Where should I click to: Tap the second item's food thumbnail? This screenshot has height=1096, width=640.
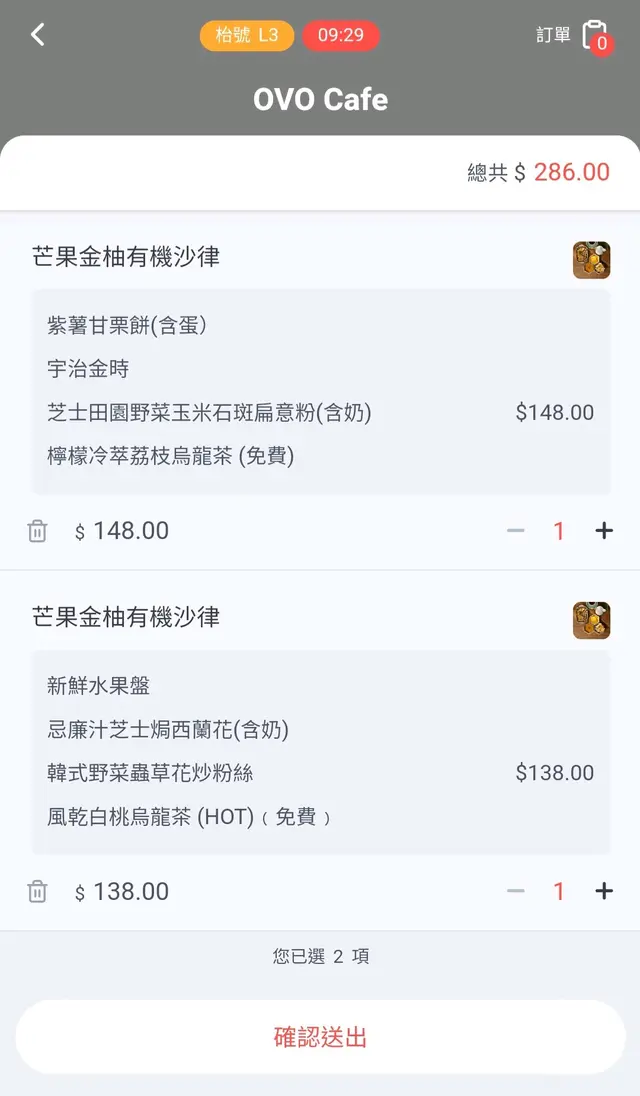591,620
